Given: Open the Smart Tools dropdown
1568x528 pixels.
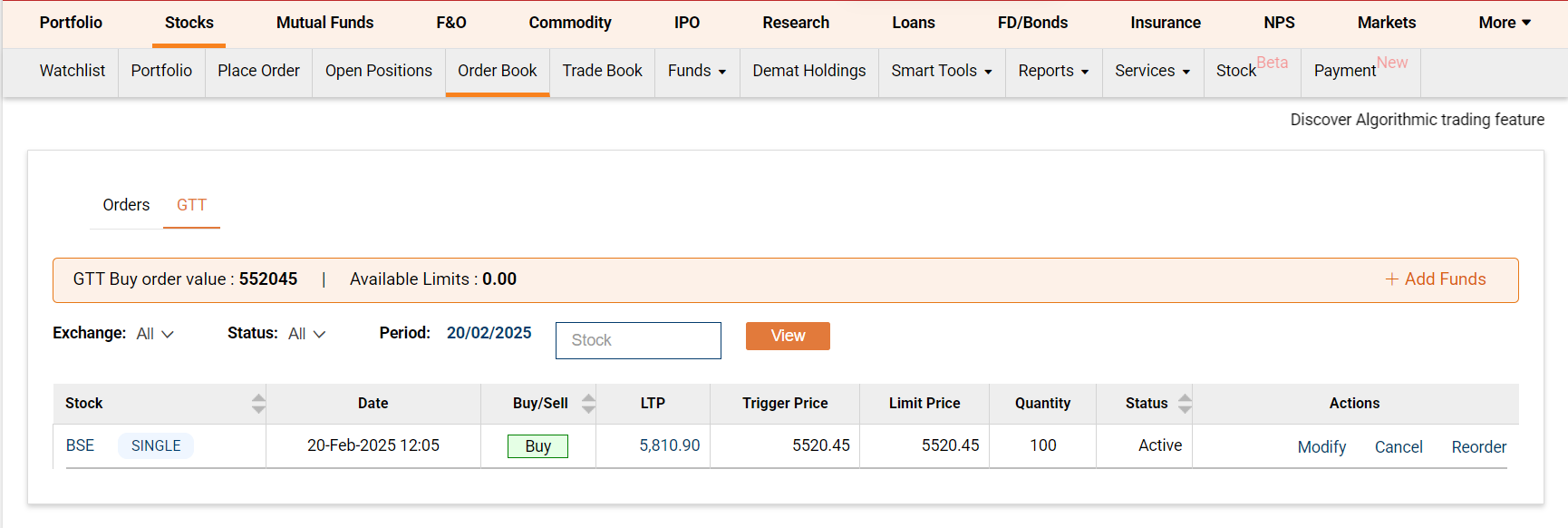Looking at the screenshot, I should click(941, 70).
